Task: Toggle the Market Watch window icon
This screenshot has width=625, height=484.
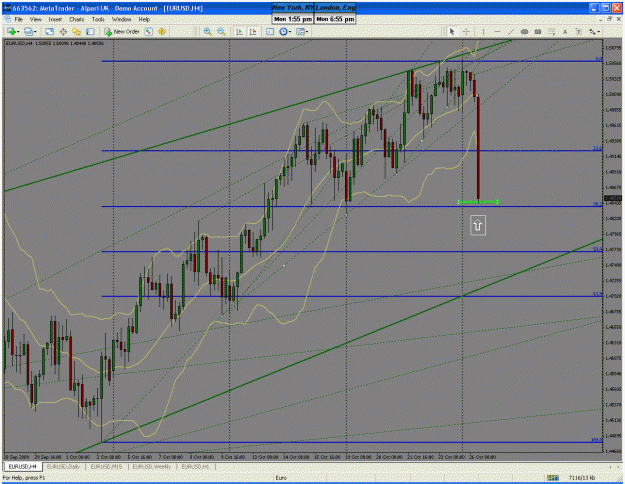Action: coord(49,31)
